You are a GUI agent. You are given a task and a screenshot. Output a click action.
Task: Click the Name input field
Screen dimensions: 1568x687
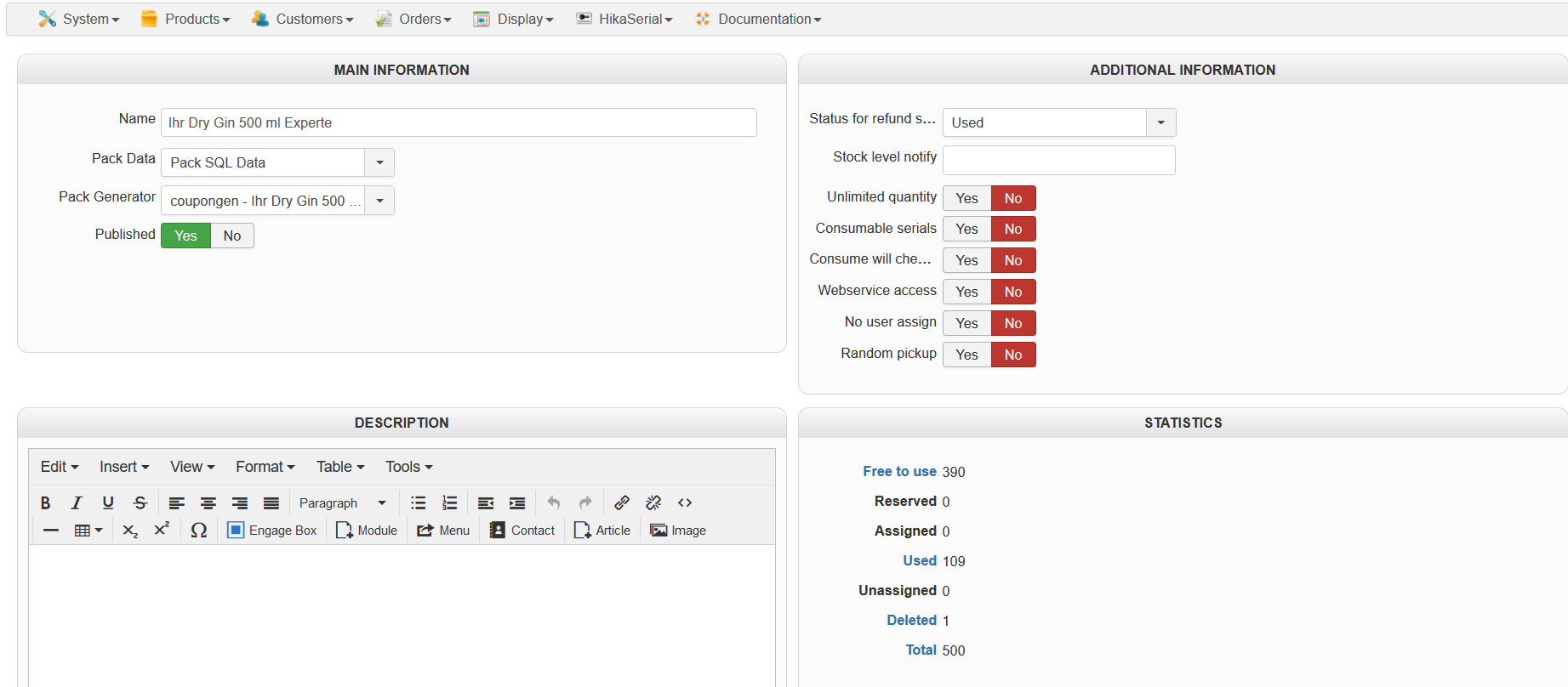point(459,122)
